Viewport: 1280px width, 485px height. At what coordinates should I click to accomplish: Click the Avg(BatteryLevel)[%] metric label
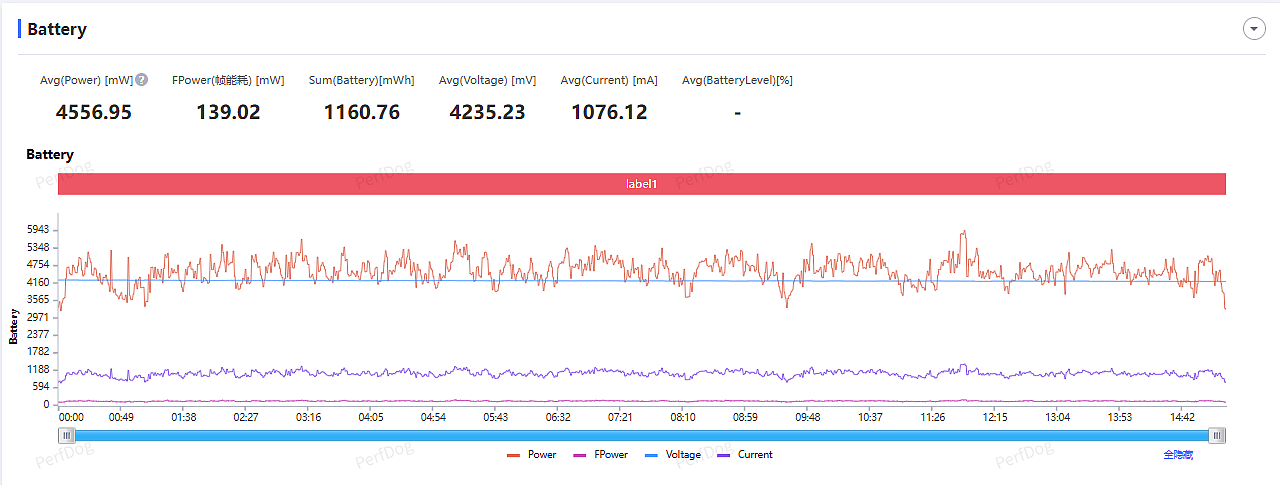point(737,80)
